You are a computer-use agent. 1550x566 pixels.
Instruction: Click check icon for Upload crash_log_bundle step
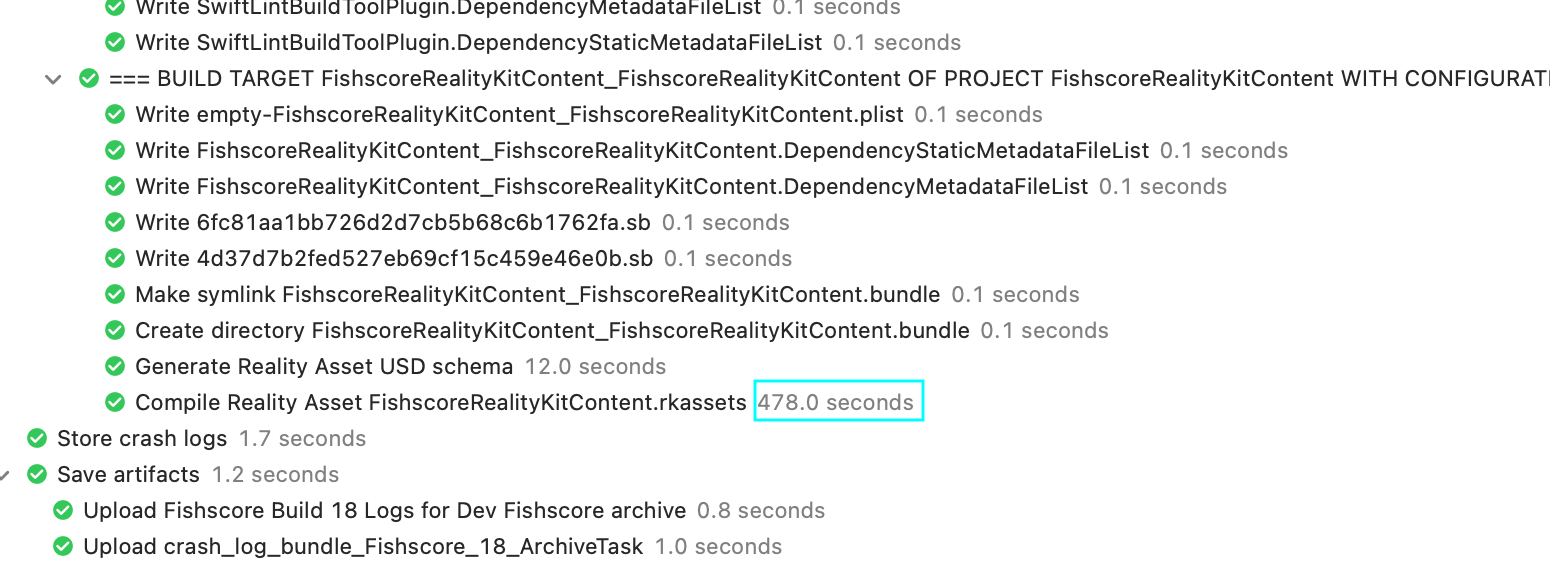point(63,546)
